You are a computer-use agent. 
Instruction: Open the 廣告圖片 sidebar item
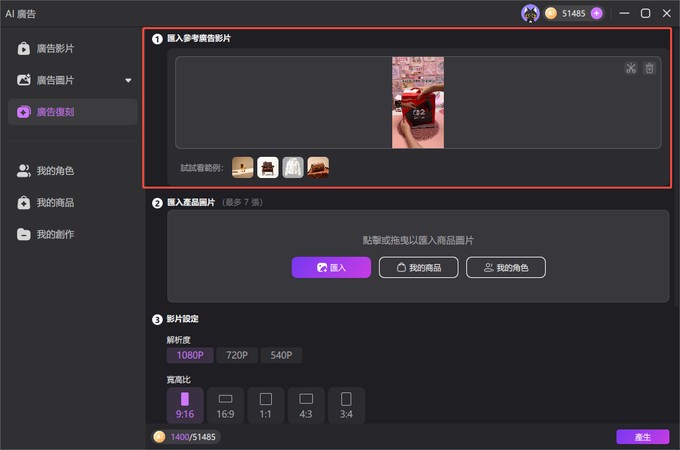72,80
